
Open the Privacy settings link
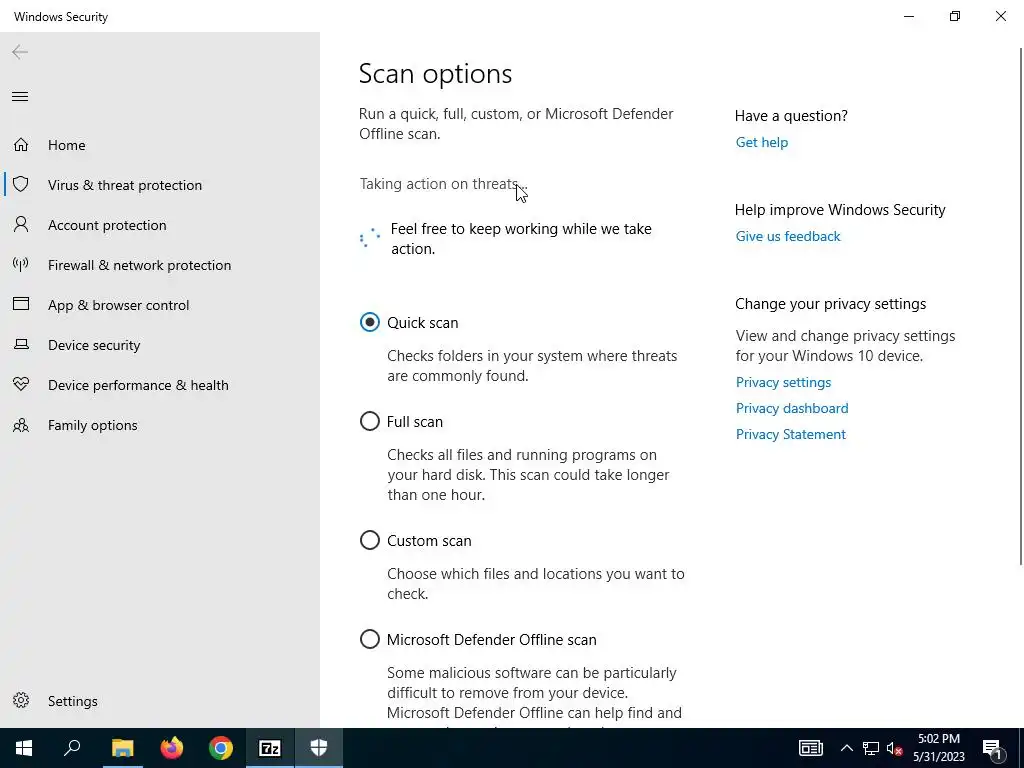[x=783, y=382]
